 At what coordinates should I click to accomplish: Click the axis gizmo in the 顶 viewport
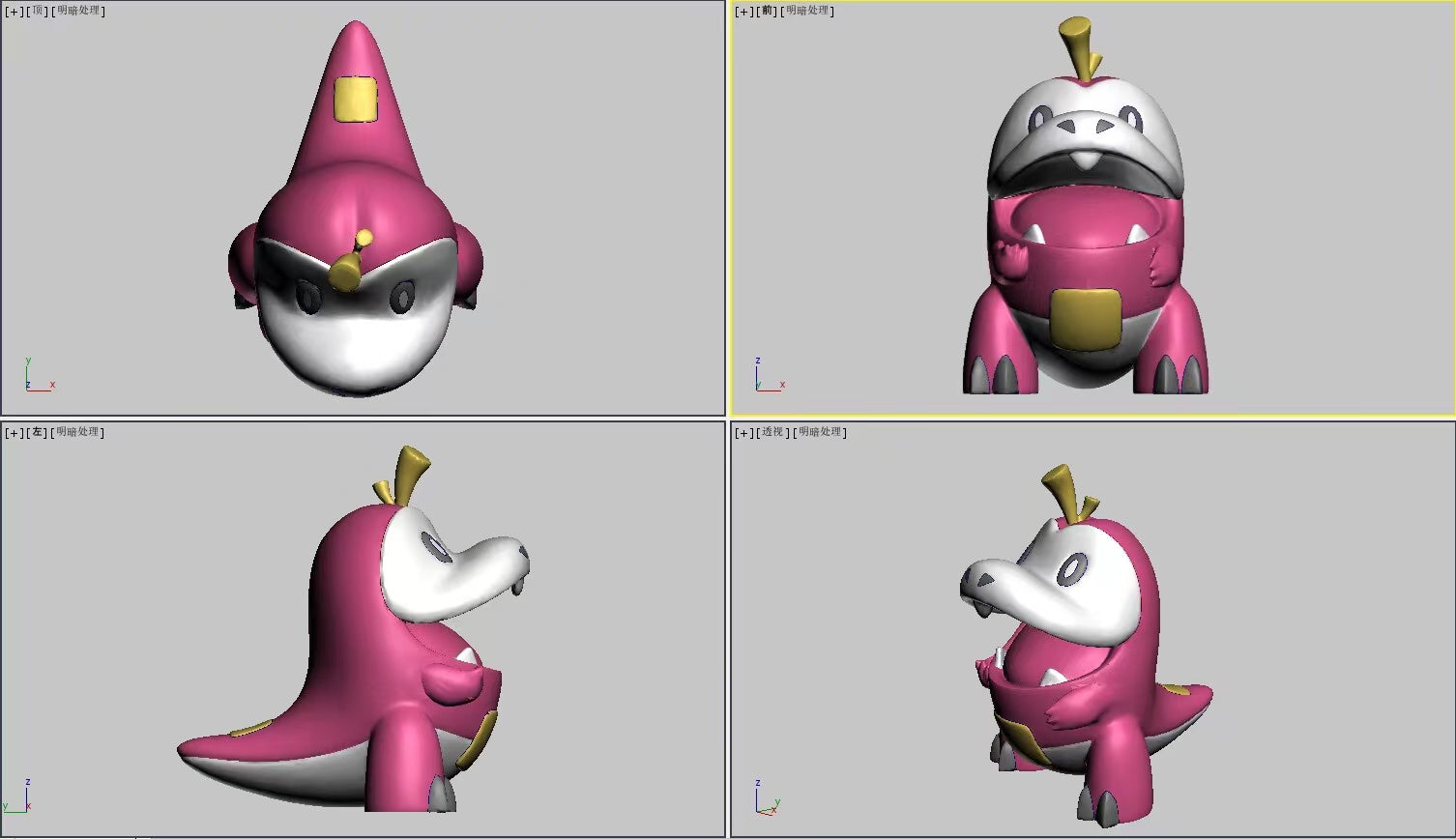(35, 379)
